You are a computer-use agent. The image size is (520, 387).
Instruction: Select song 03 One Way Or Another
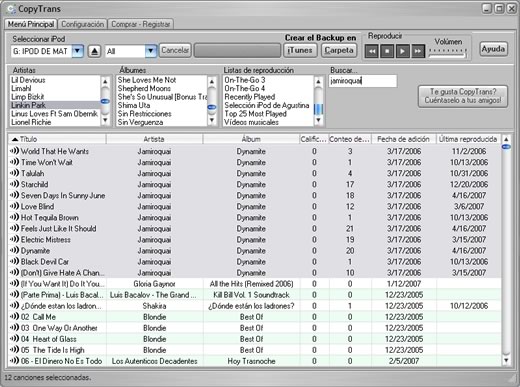coord(254,328)
